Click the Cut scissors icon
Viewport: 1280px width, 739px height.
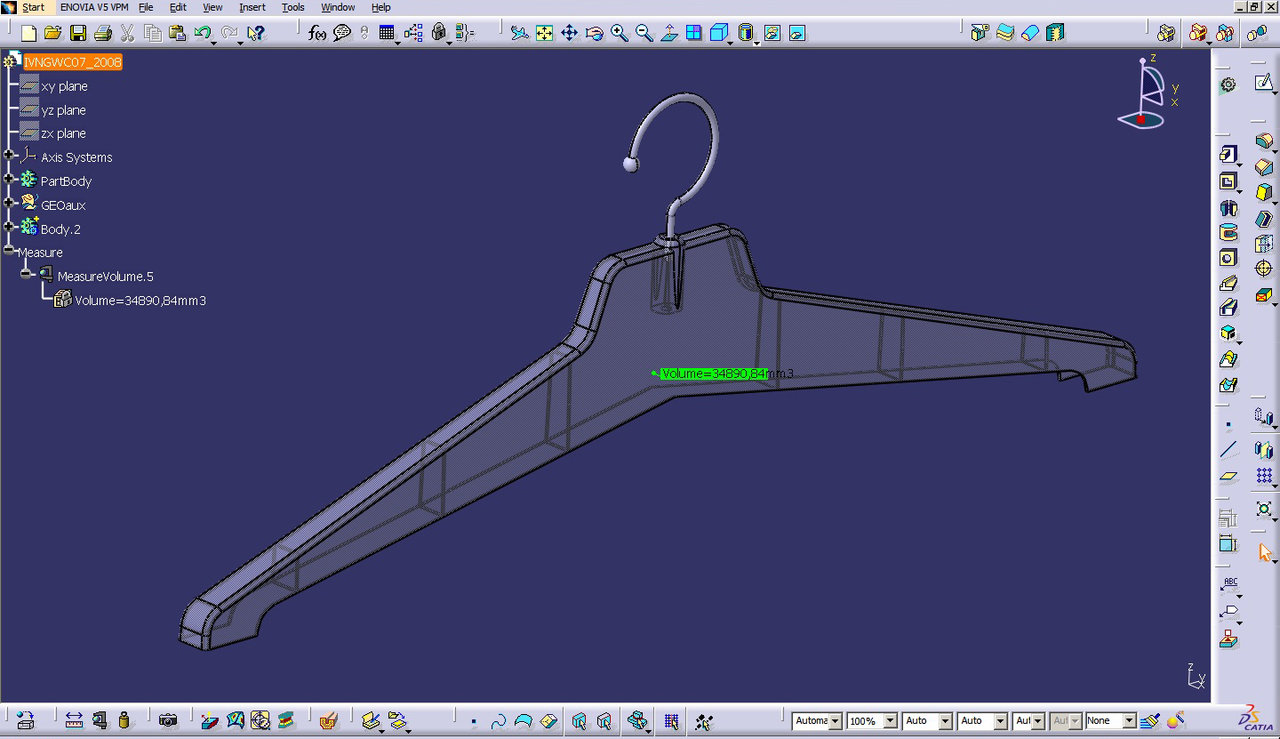[128, 33]
